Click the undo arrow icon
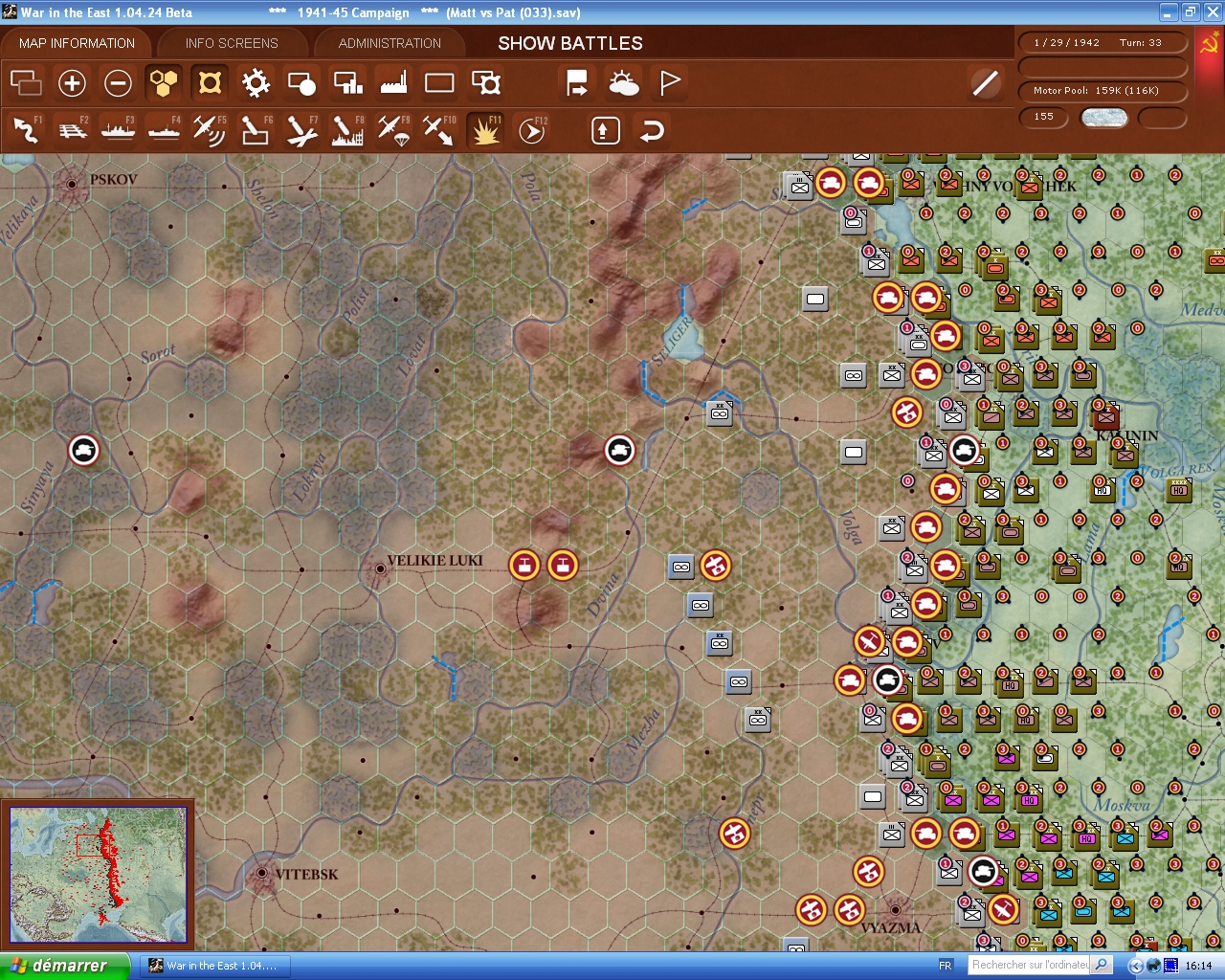1225x980 pixels. (x=652, y=130)
